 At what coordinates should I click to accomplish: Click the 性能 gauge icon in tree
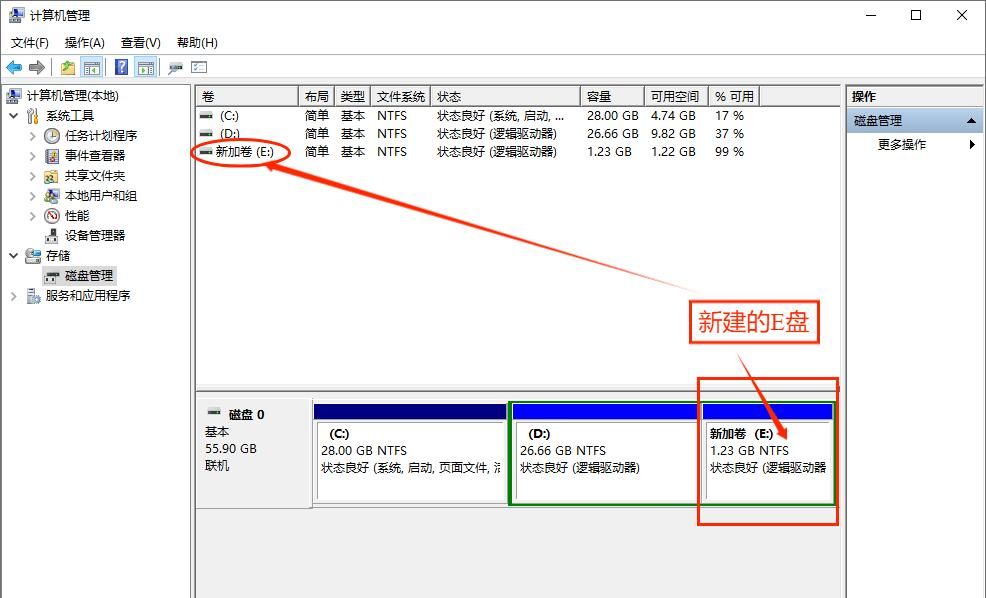pos(52,216)
